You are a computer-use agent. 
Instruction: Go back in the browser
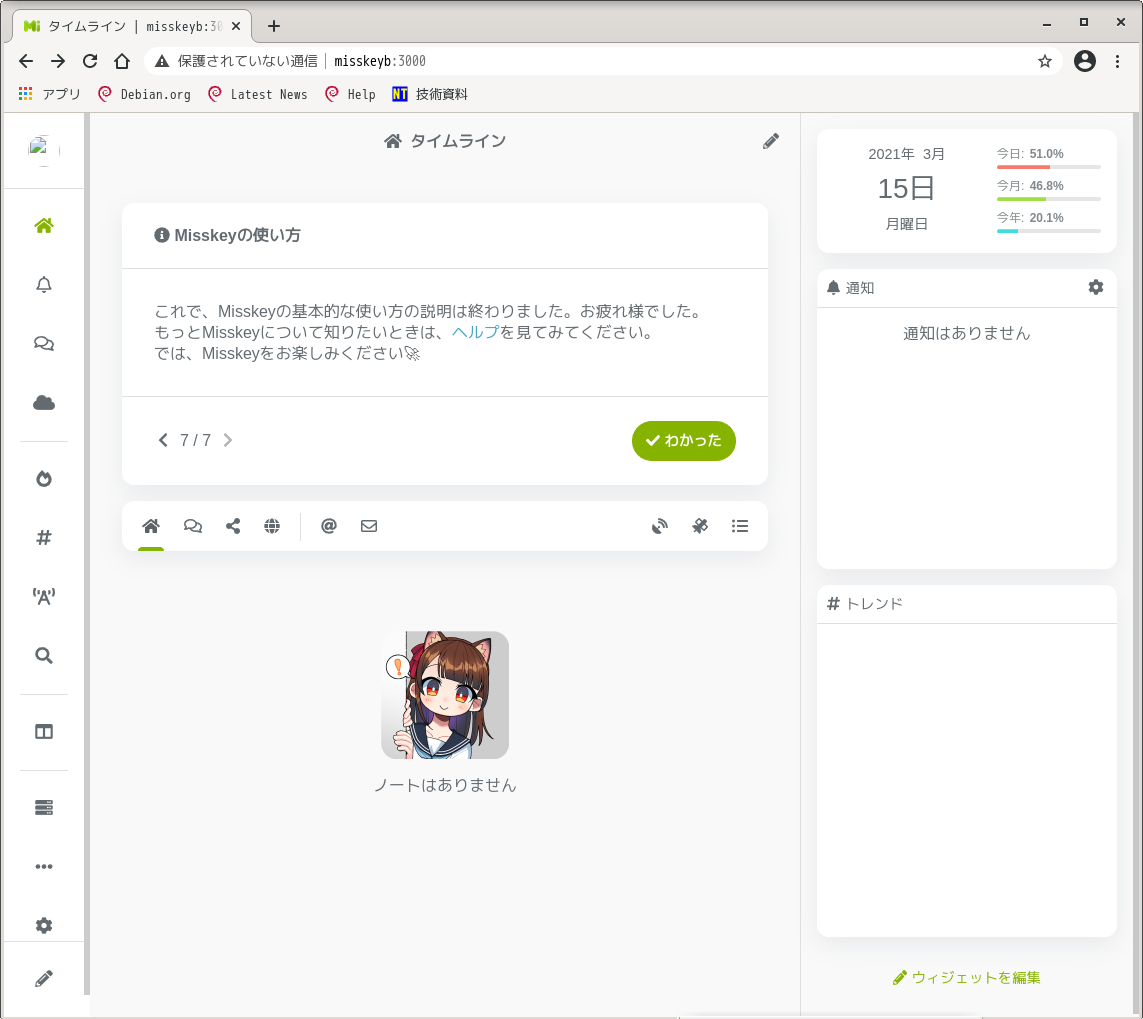point(26,61)
